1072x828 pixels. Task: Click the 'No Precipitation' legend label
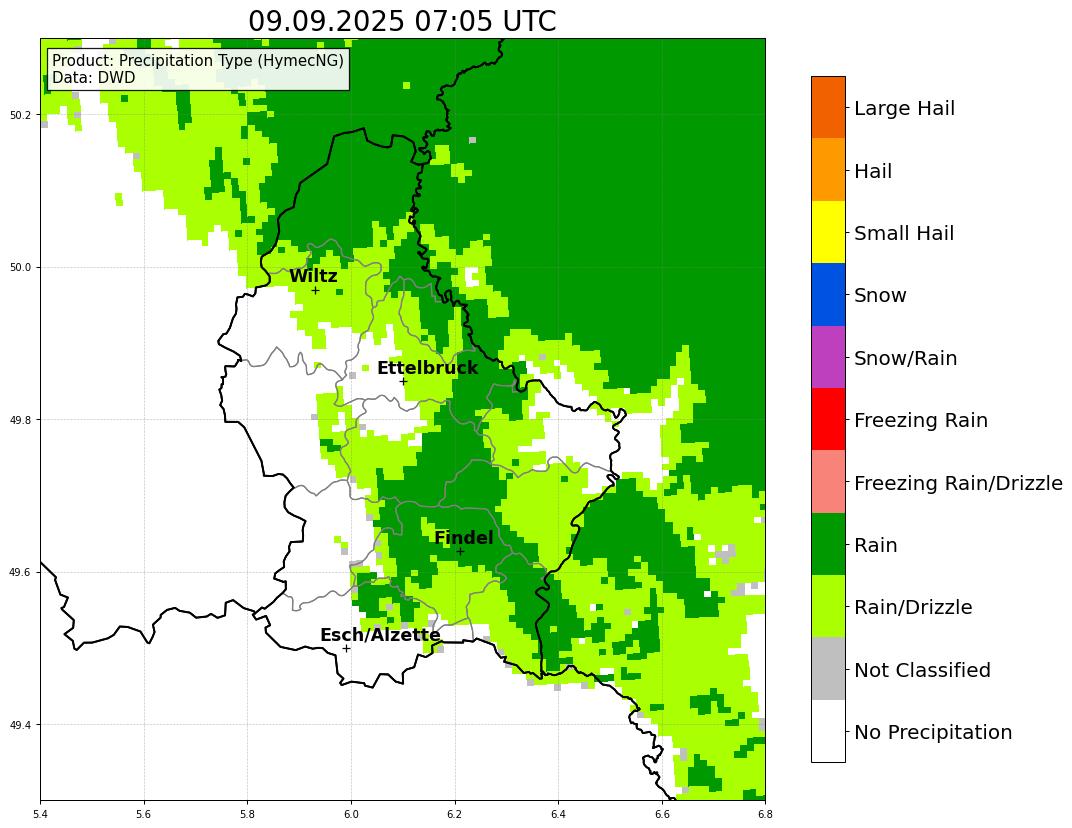933,732
